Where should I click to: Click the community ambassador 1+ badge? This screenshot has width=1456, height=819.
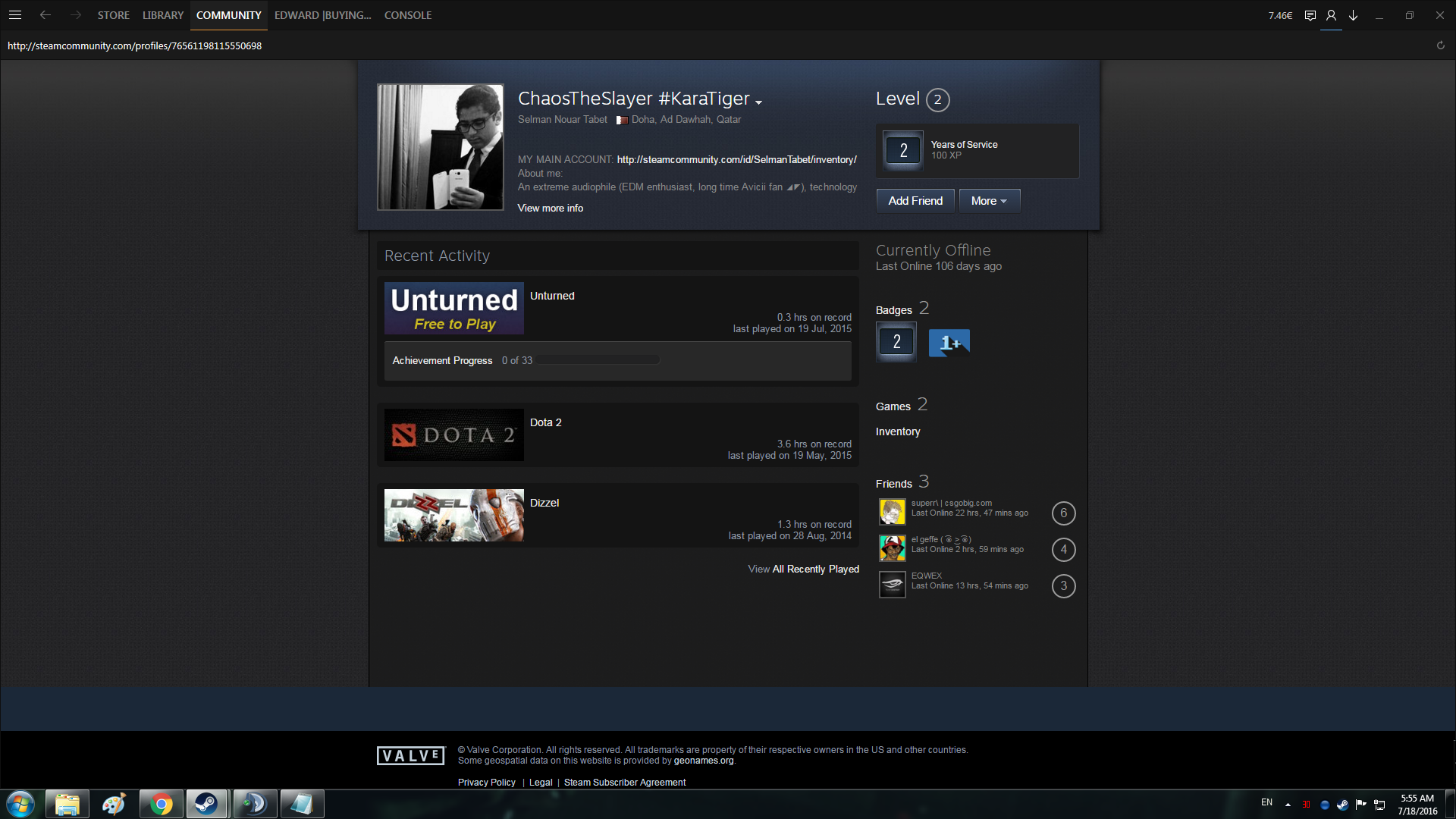pos(949,343)
